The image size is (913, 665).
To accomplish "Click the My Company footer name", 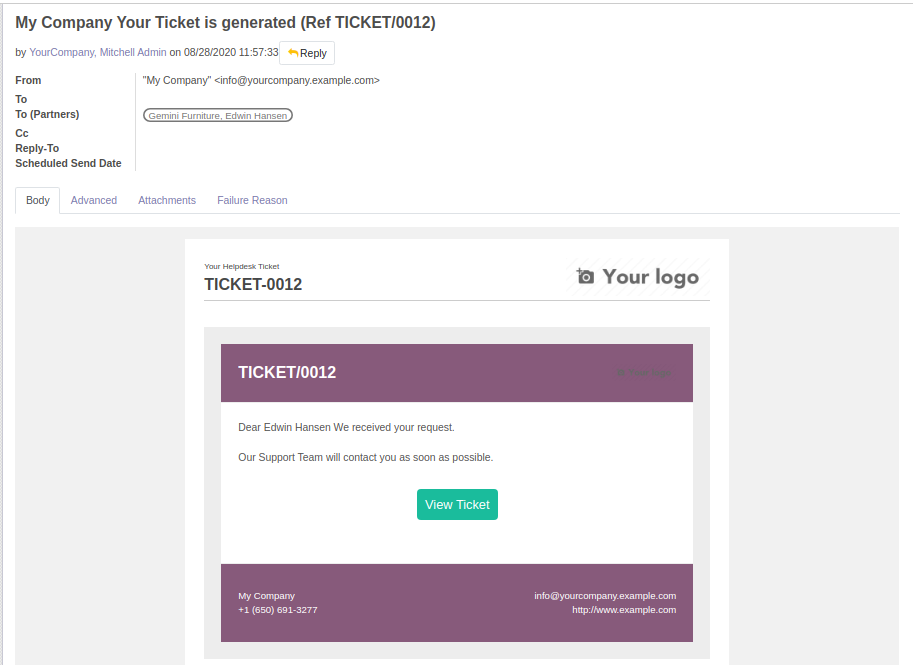I will [267, 596].
